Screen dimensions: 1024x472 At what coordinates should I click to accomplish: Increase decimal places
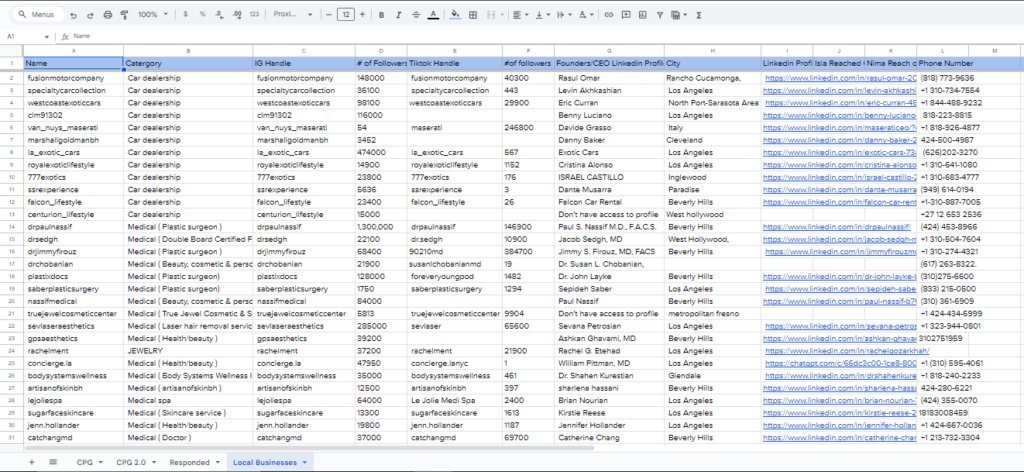click(x=236, y=14)
